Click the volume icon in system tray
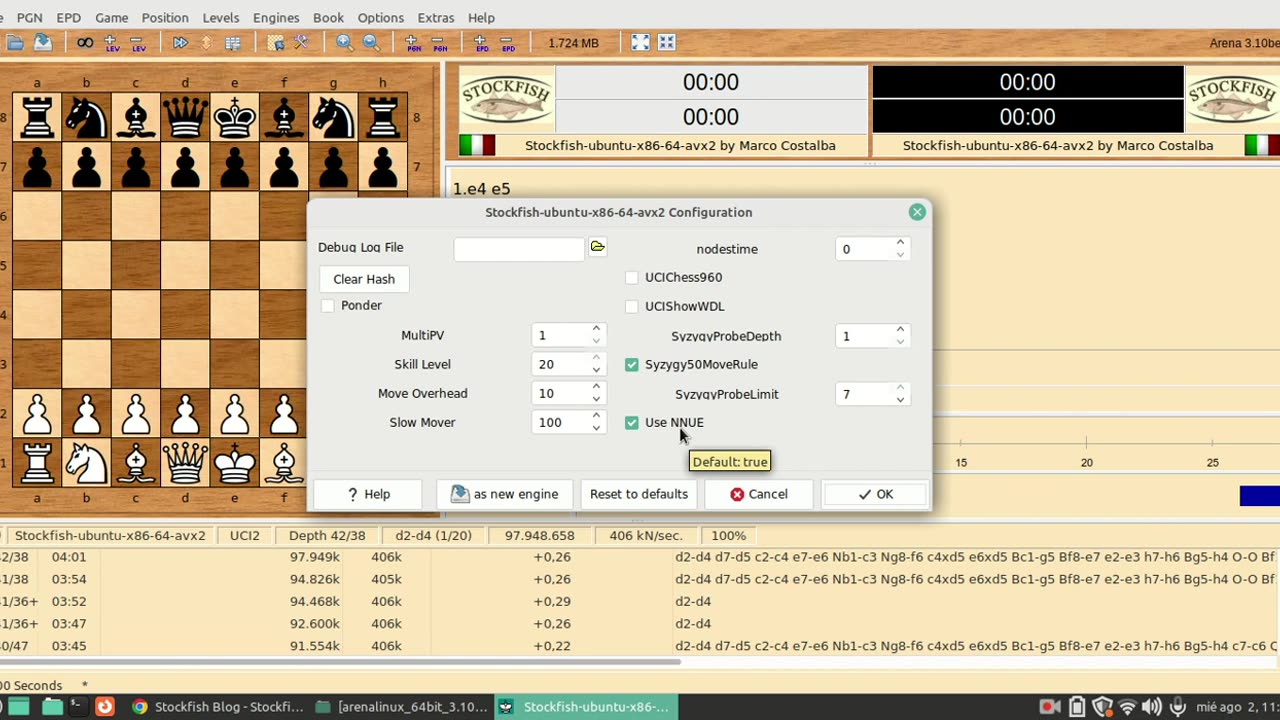 (1152, 707)
